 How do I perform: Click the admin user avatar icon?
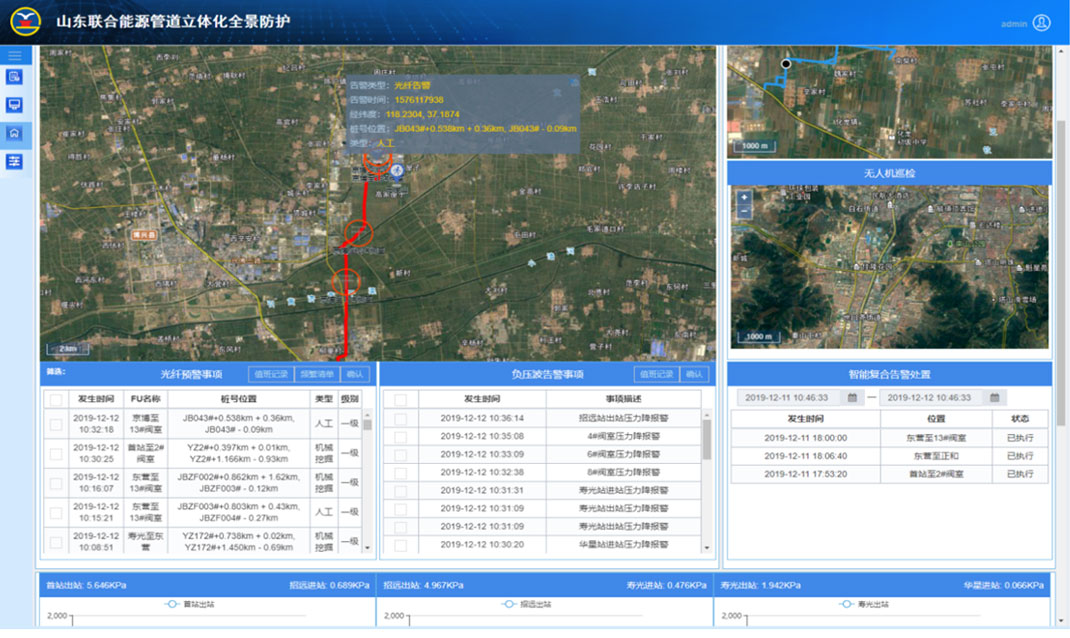click(x=1041, y=22)
